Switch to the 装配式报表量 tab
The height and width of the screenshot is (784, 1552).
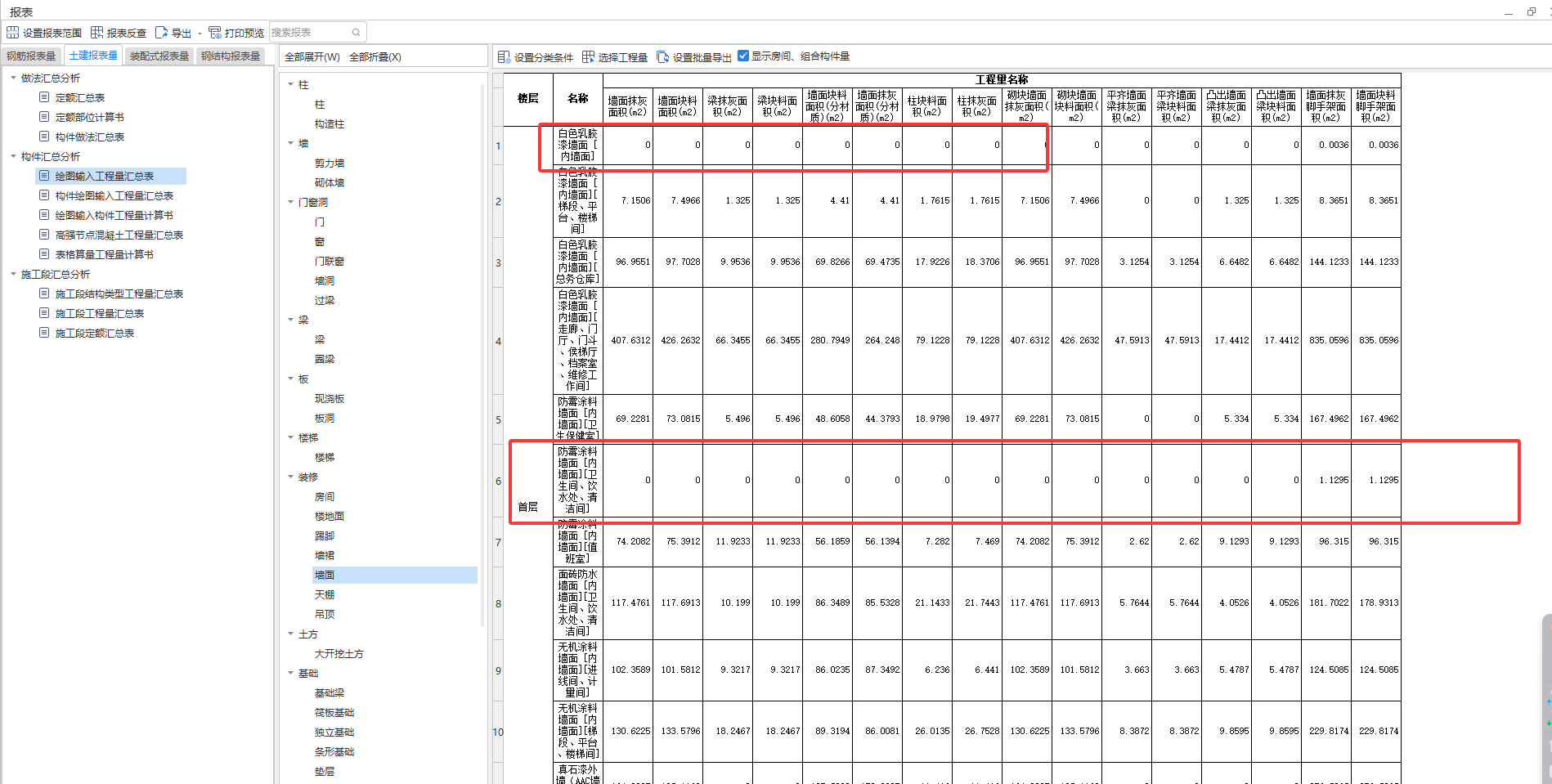point(158,56)
